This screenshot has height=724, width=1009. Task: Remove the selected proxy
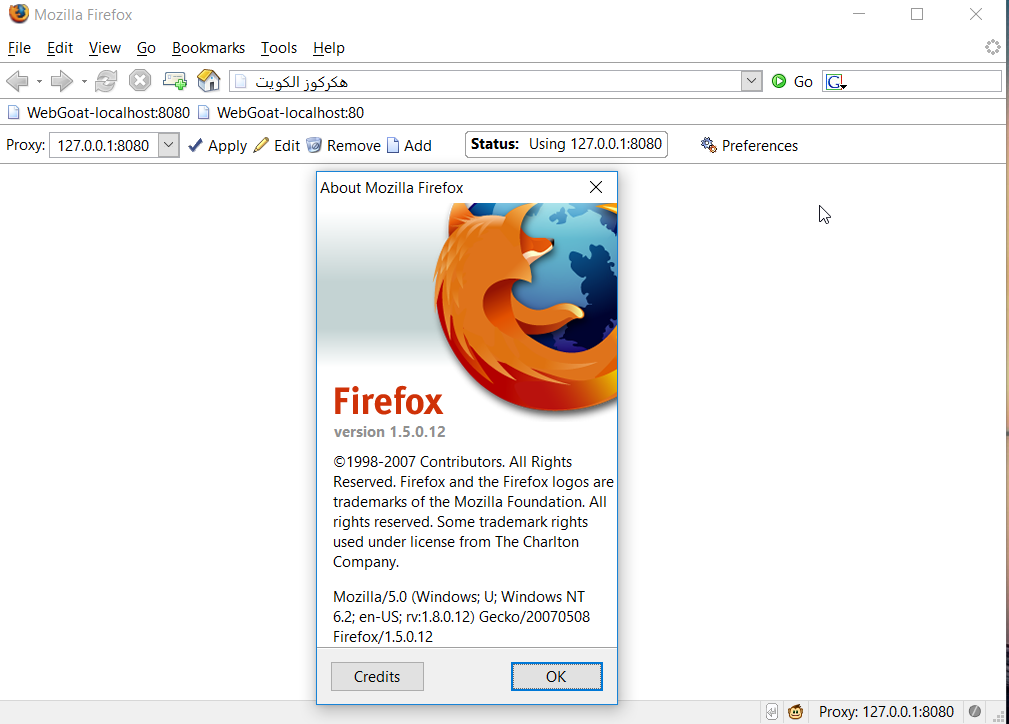344,145
